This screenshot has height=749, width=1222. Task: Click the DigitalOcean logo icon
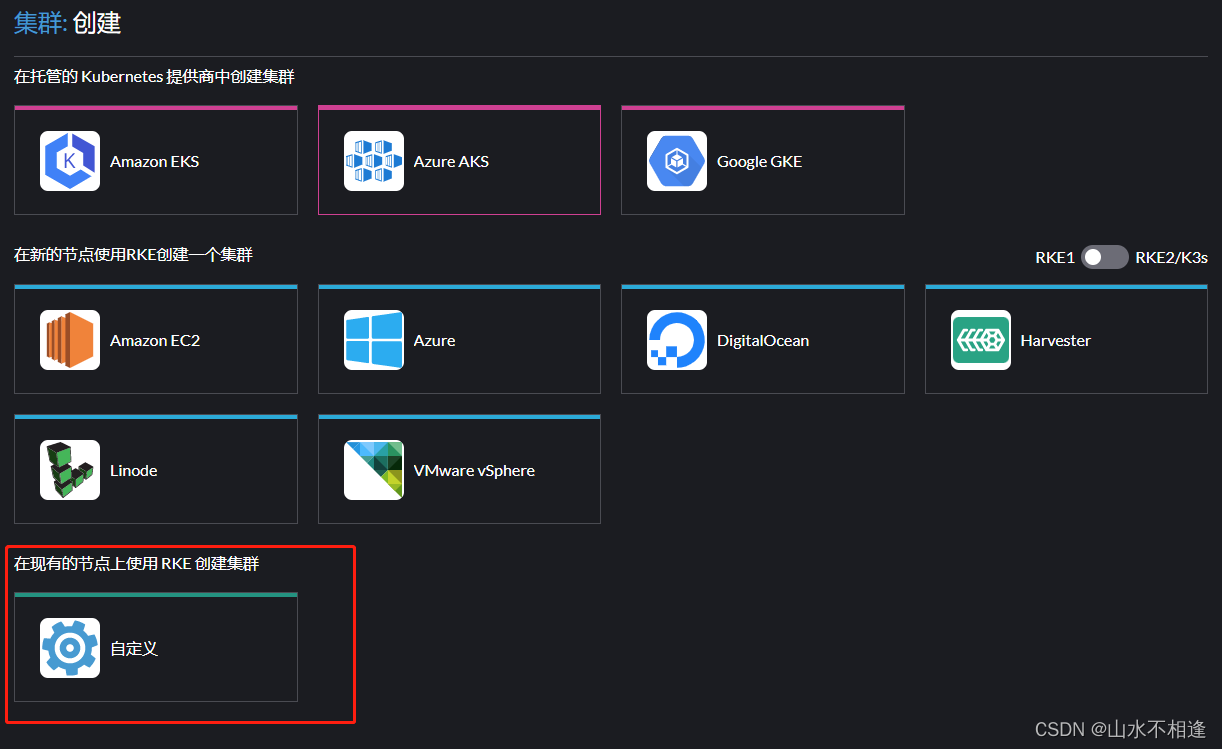(x=677, y=340)
